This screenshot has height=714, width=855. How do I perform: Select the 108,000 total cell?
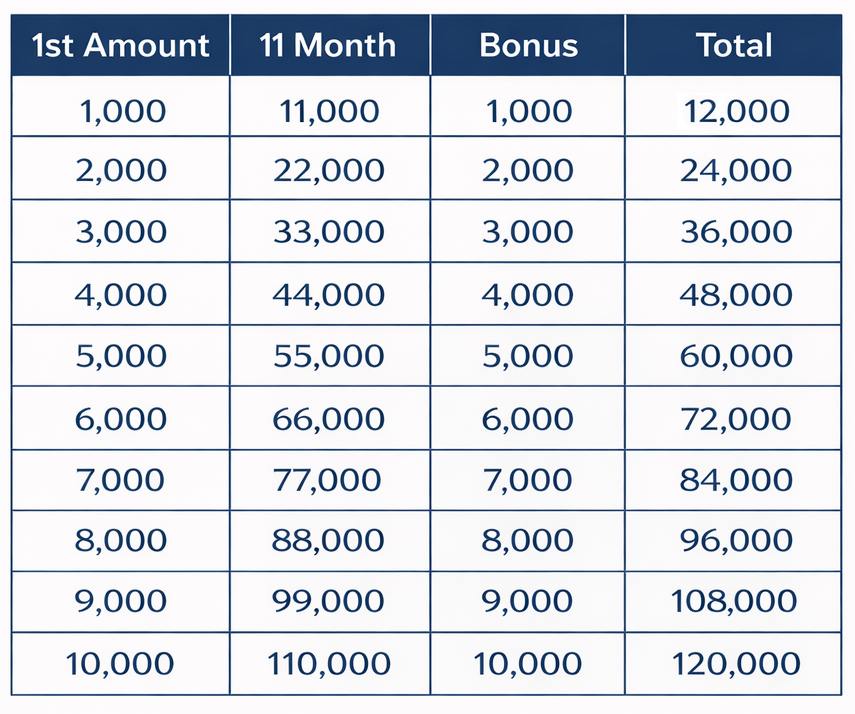pyautogui.click(x=736, y=602)
